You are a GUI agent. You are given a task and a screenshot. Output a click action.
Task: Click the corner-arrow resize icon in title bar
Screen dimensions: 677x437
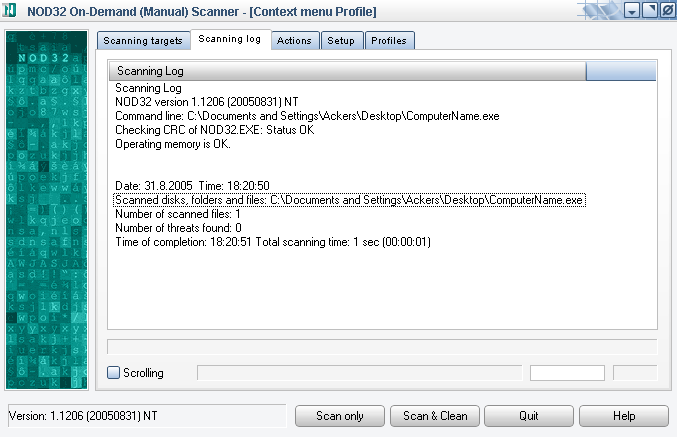(649, 11)
